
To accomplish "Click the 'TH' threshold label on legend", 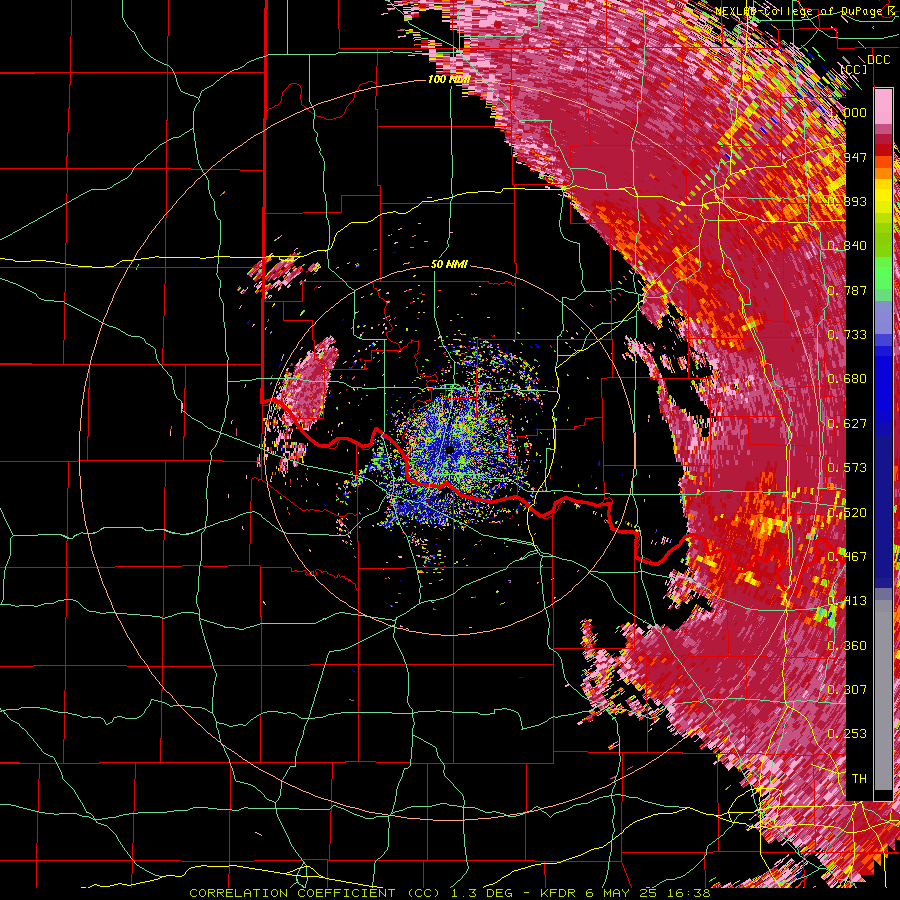I will pos(859,779).
